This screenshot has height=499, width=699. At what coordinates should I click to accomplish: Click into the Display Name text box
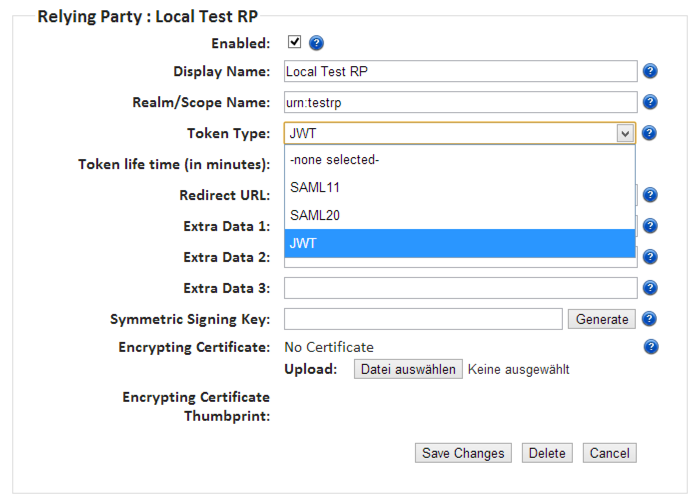(x=460, y=71)
